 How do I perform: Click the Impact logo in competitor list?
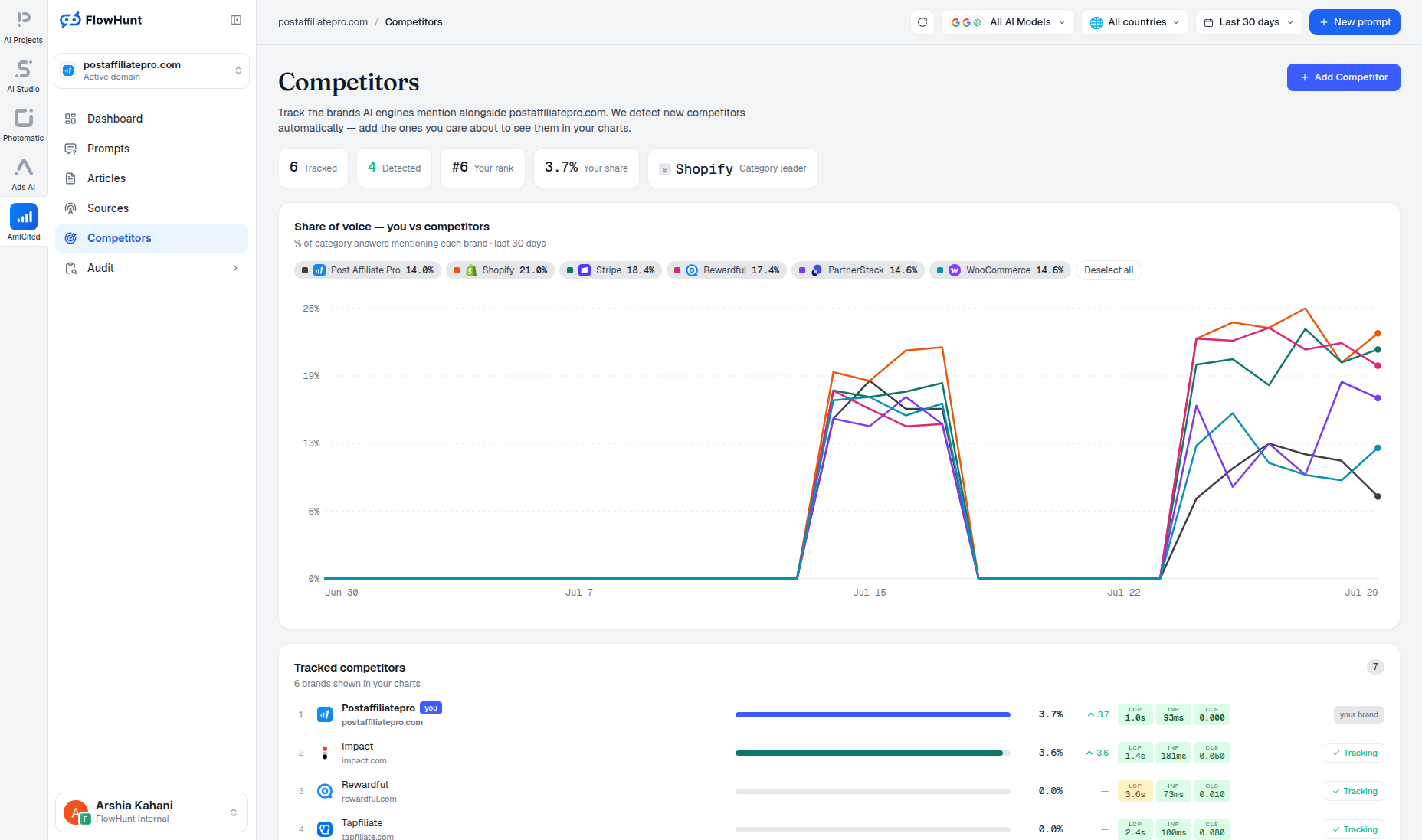325,753
